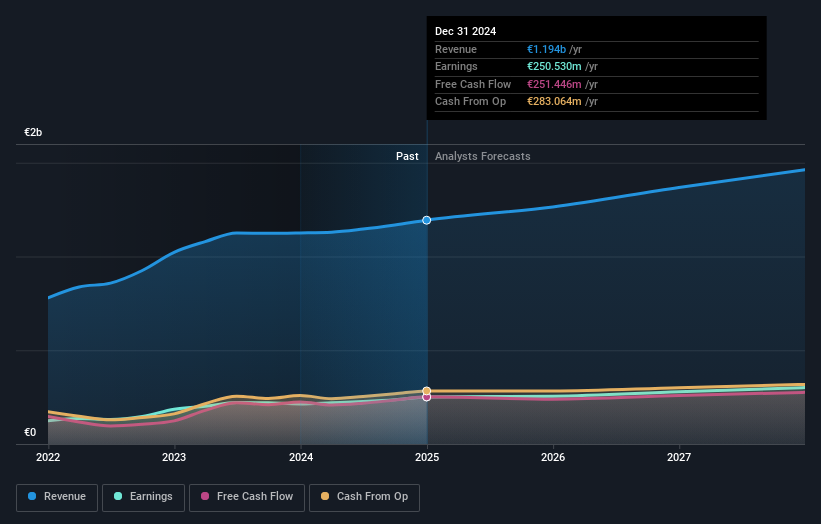Click the Dec 31 2024 tooltip date
The width and height of the screenshot is (821, 524).
465,31
